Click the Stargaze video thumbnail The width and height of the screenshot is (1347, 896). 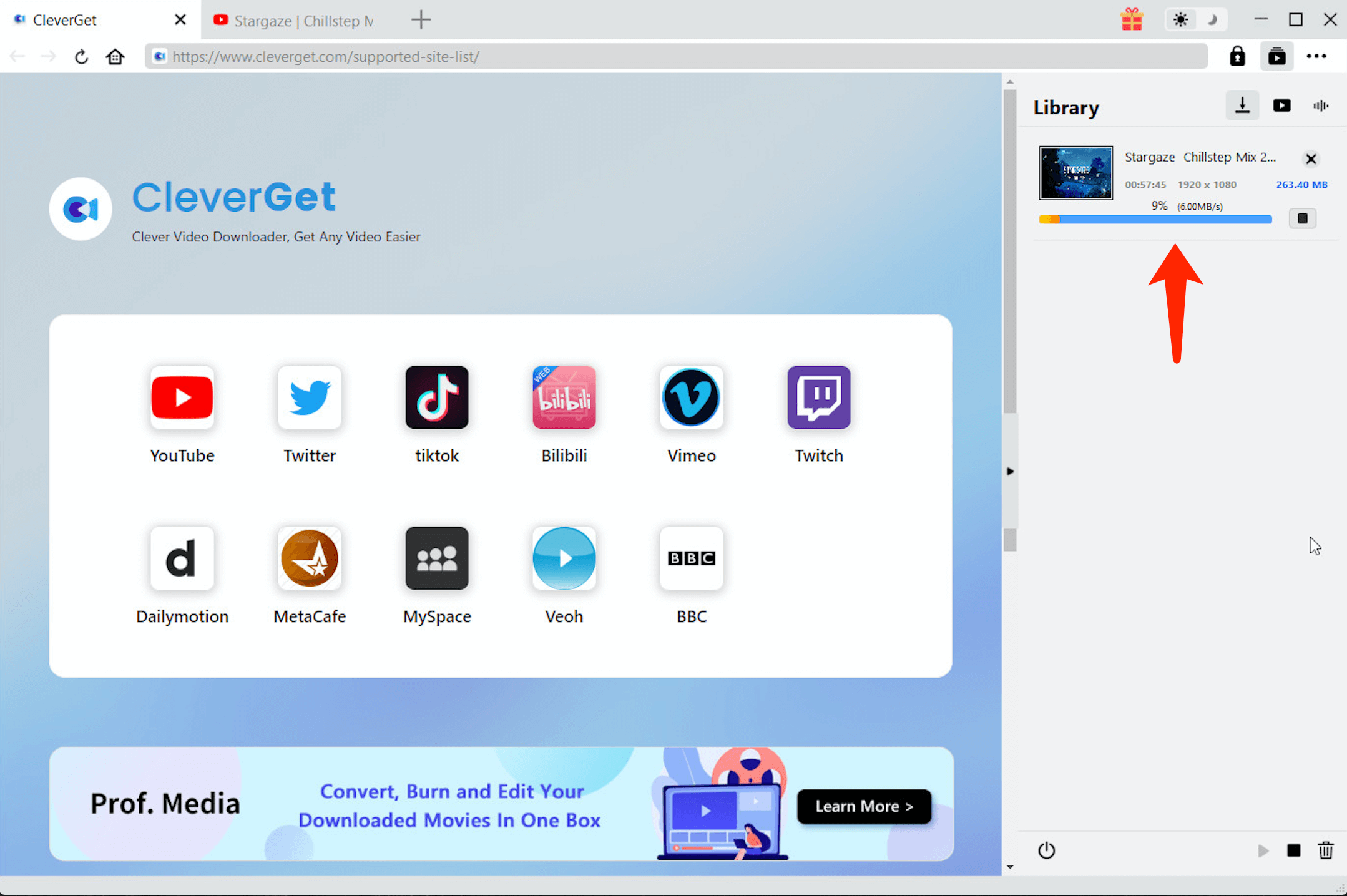(x=1075, y=173)
